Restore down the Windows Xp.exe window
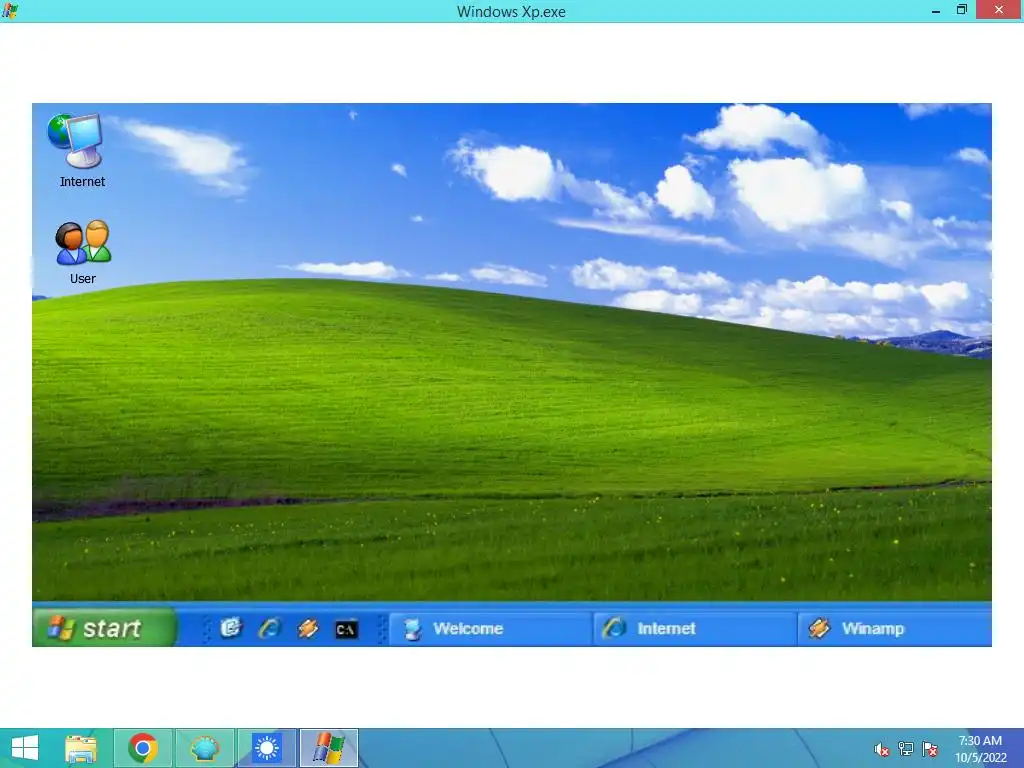Viewport: 1024px width, 768px height. (961, 10)
